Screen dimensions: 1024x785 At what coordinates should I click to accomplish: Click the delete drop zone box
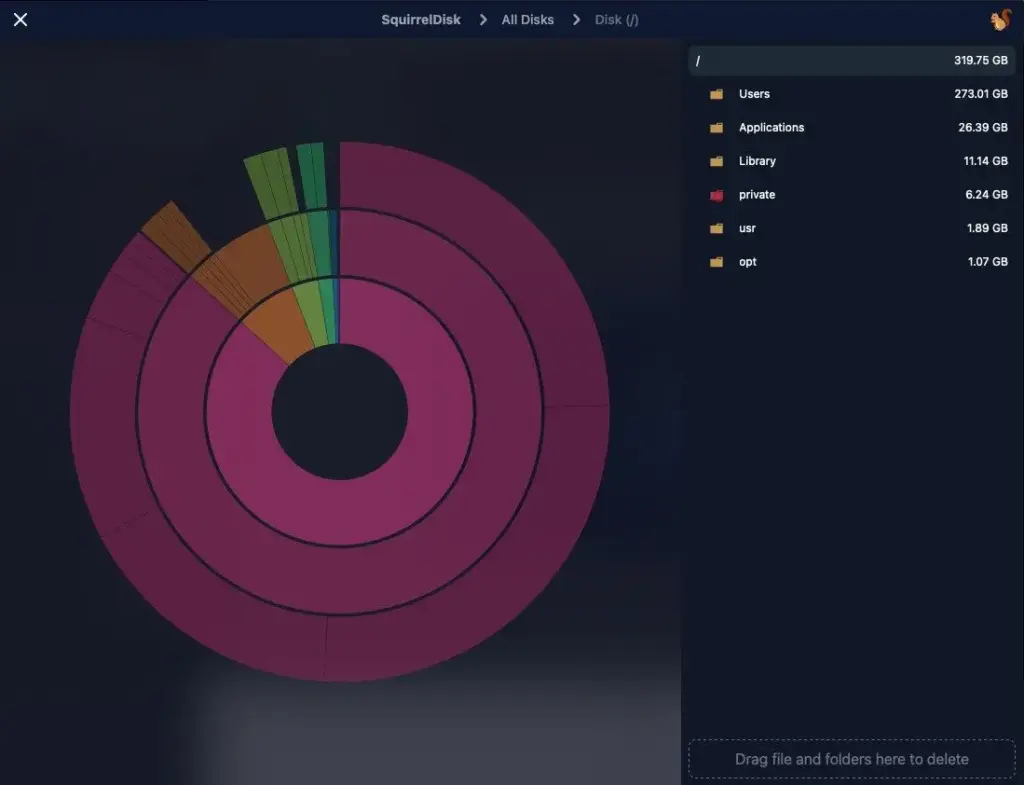(x=852, y=759)
